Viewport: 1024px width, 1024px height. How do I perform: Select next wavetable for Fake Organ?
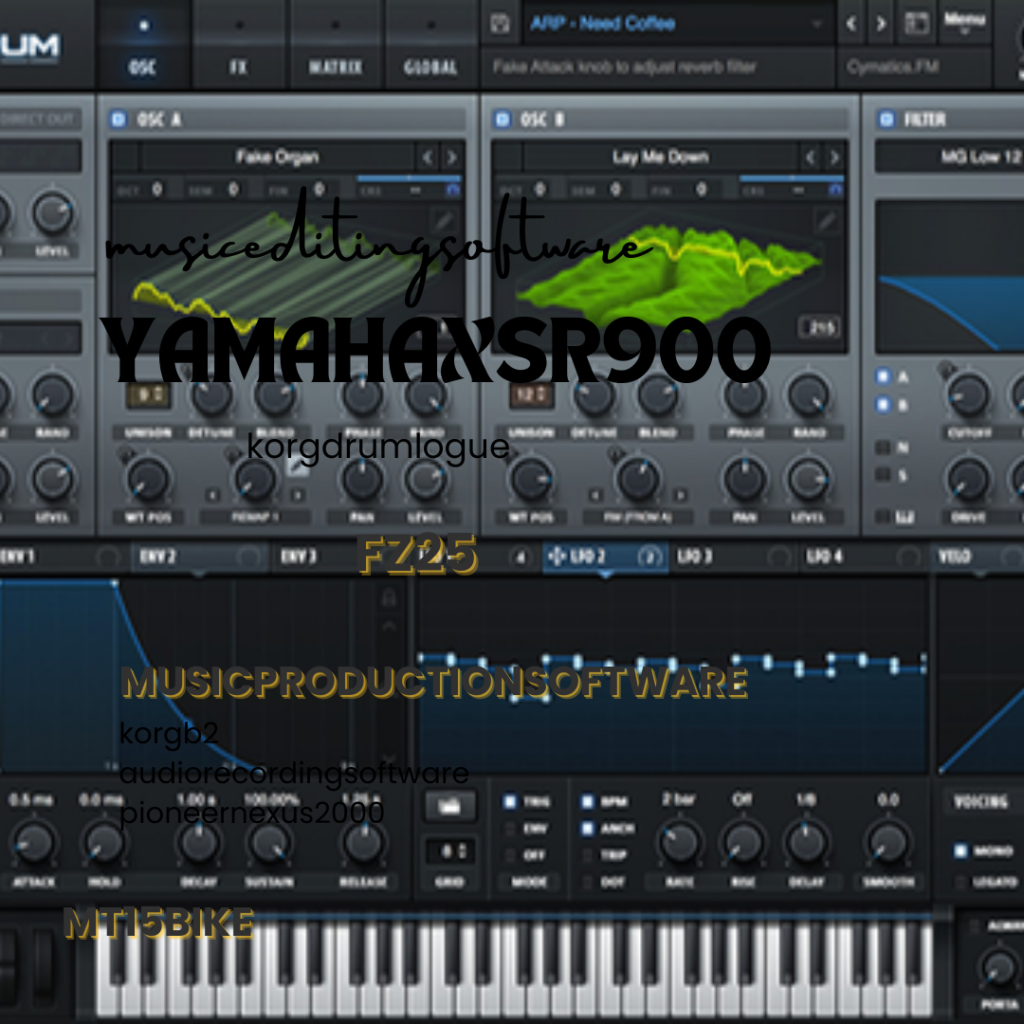(x=452, y=157)
